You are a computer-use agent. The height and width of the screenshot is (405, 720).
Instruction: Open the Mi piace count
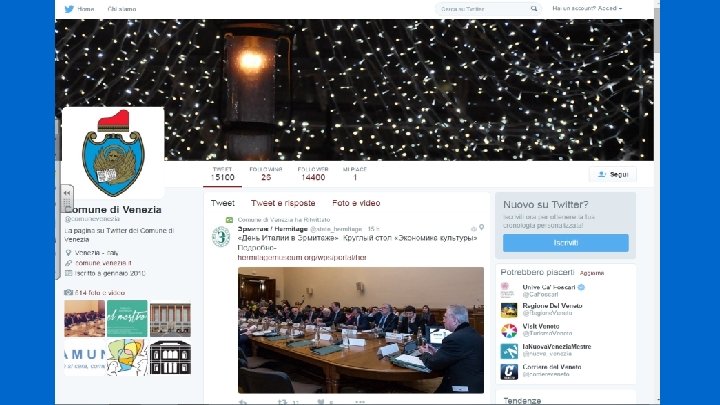coord(355,174)
